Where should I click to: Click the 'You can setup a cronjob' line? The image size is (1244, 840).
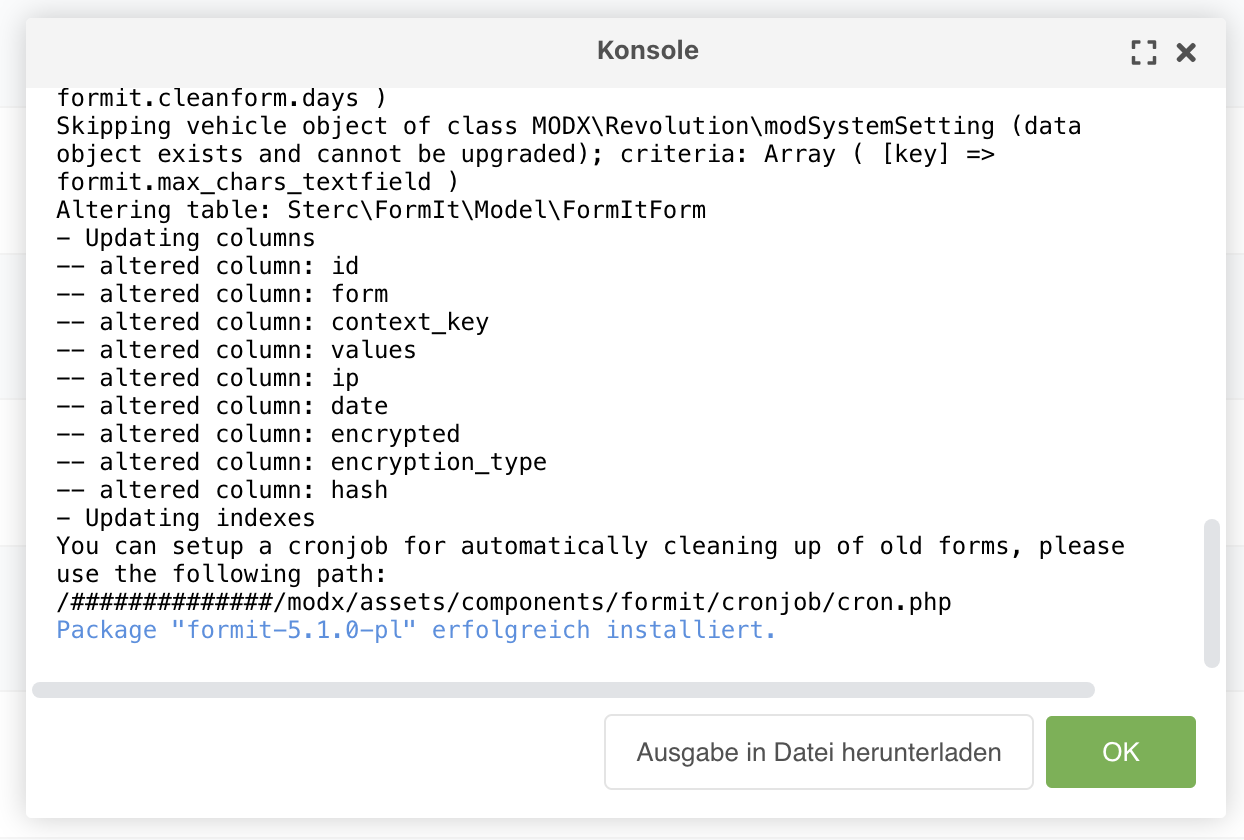590,546
